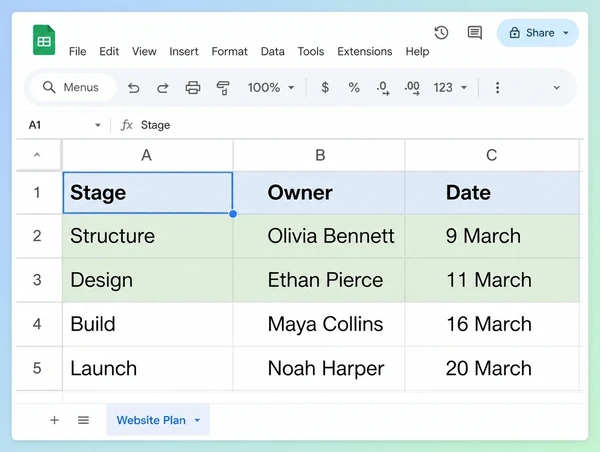Viewport: 600px width, 452px height.
Task: Select the 11 March cell
Action: 492,280
